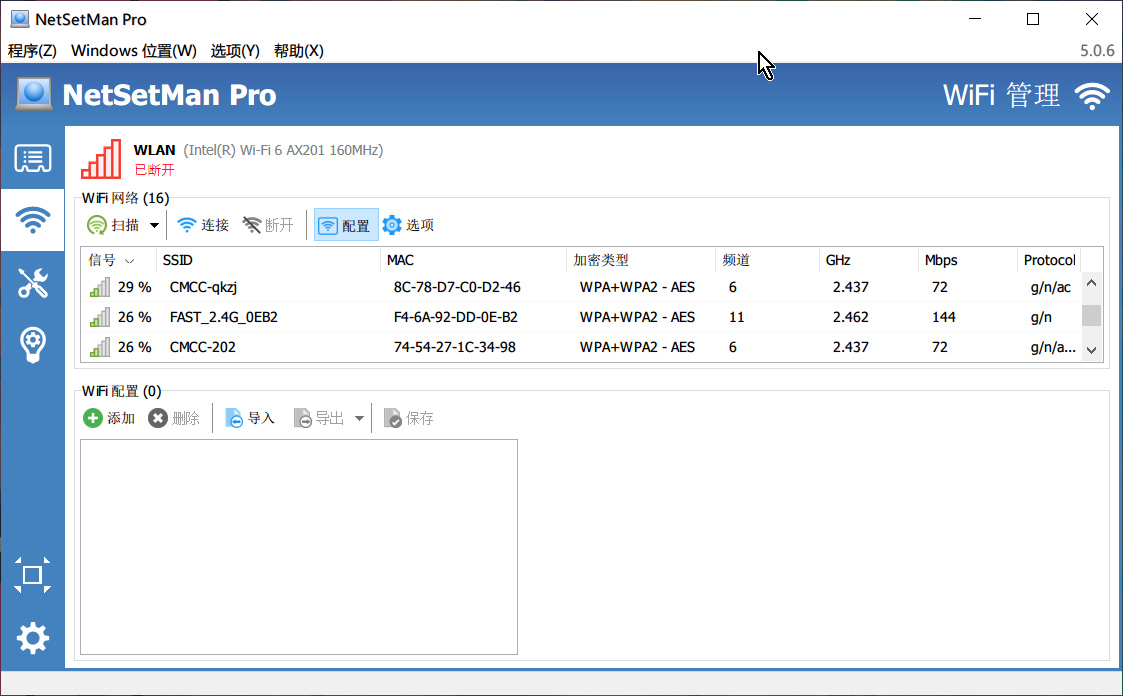The width and height of the screenshot is (1123, 696).
Task: Click the title bar app icon
Action: click(20, 19)
